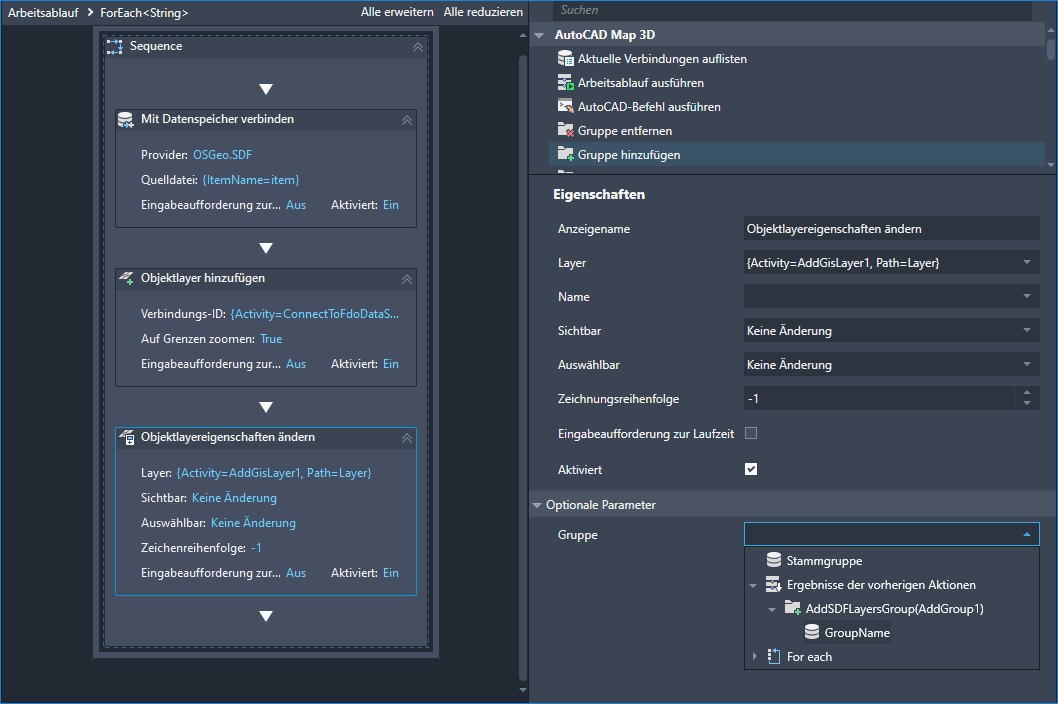This screenshot has height=704, width=1058.
Task: Increase Zeichnungsreihenfolge value
Action: (1026, 393)
